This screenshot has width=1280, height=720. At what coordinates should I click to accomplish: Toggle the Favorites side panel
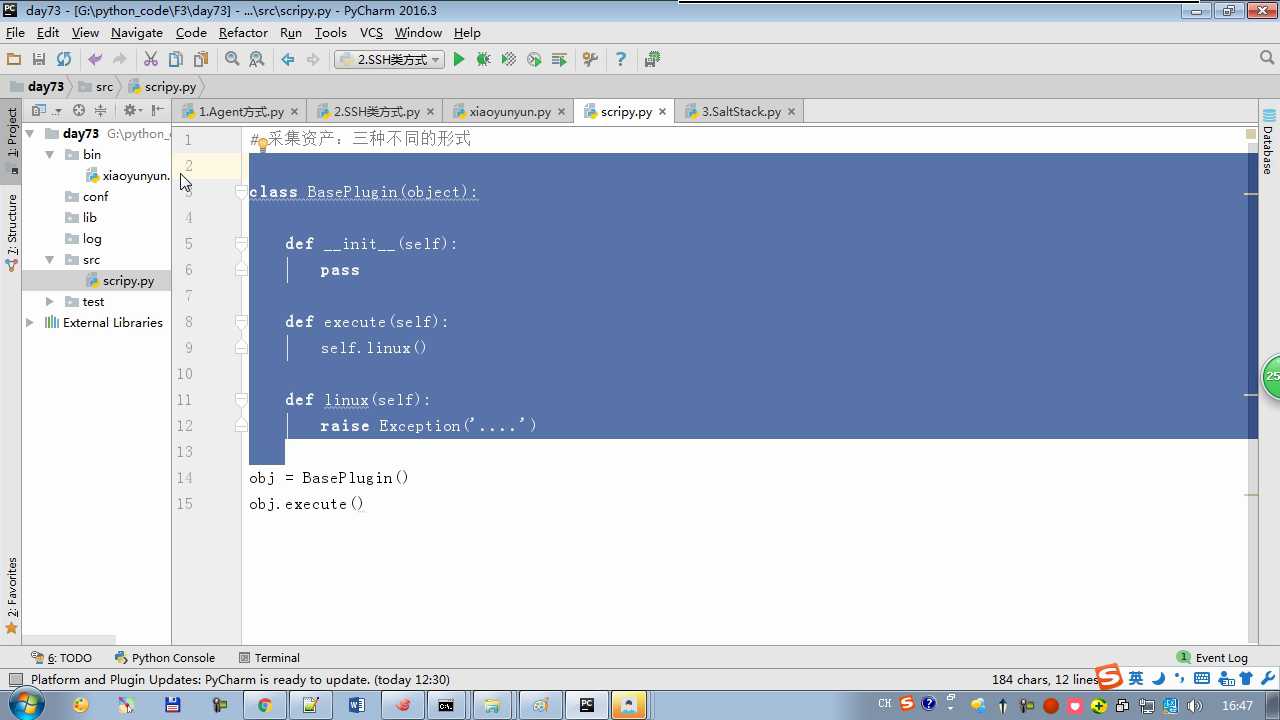[x=12, y=595]
